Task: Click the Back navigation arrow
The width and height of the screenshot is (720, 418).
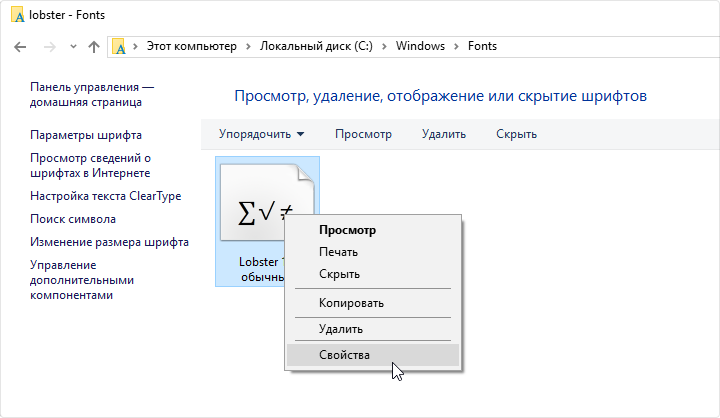Action: point(20,46)
